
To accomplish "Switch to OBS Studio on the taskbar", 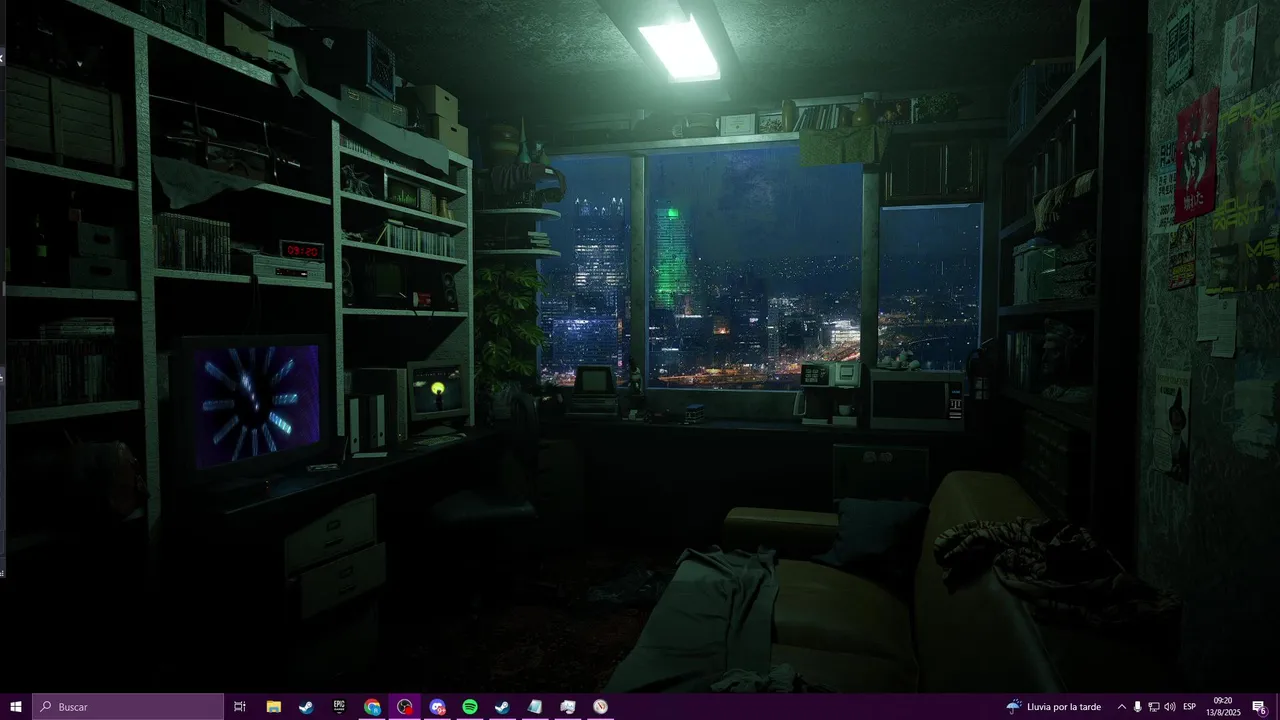I will [404, 706].
